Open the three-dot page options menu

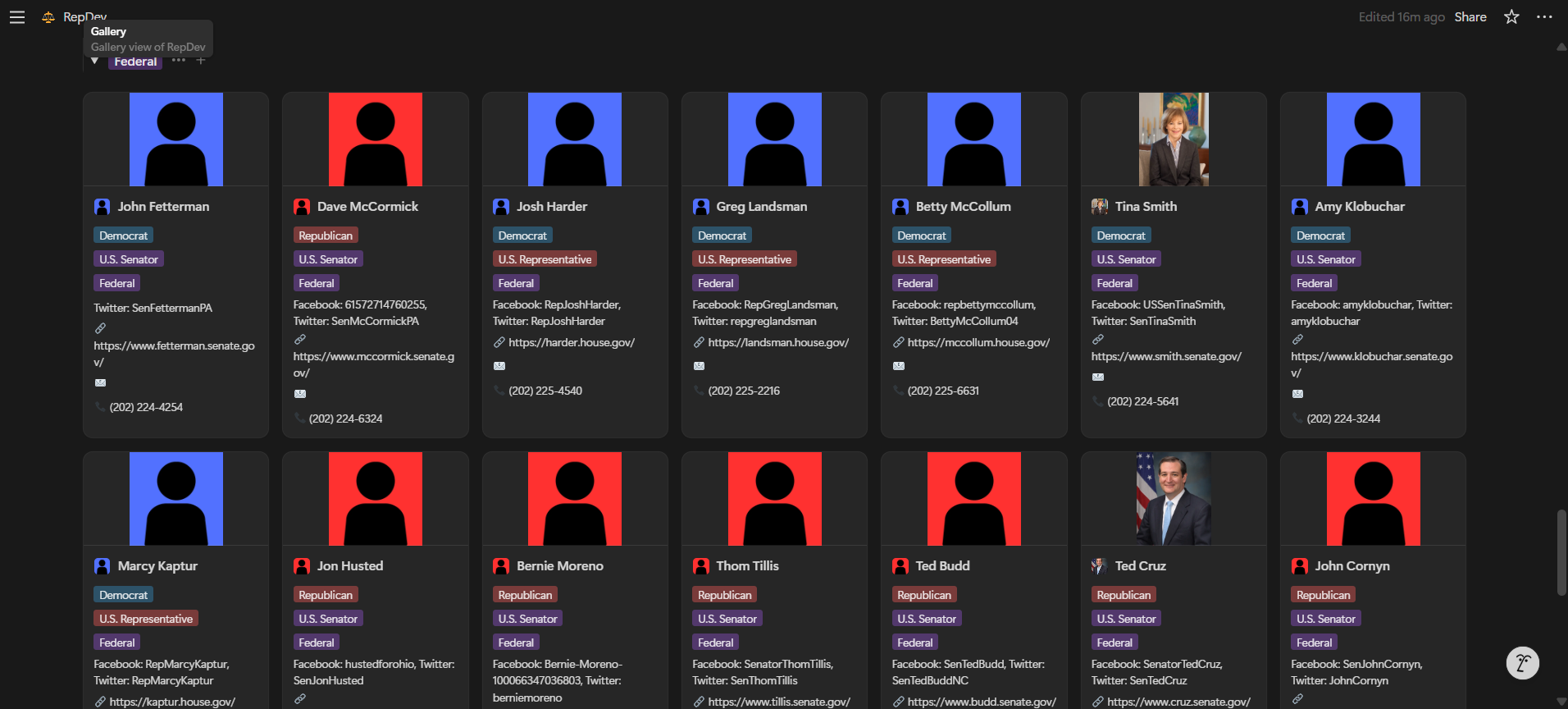point(1544,17)
